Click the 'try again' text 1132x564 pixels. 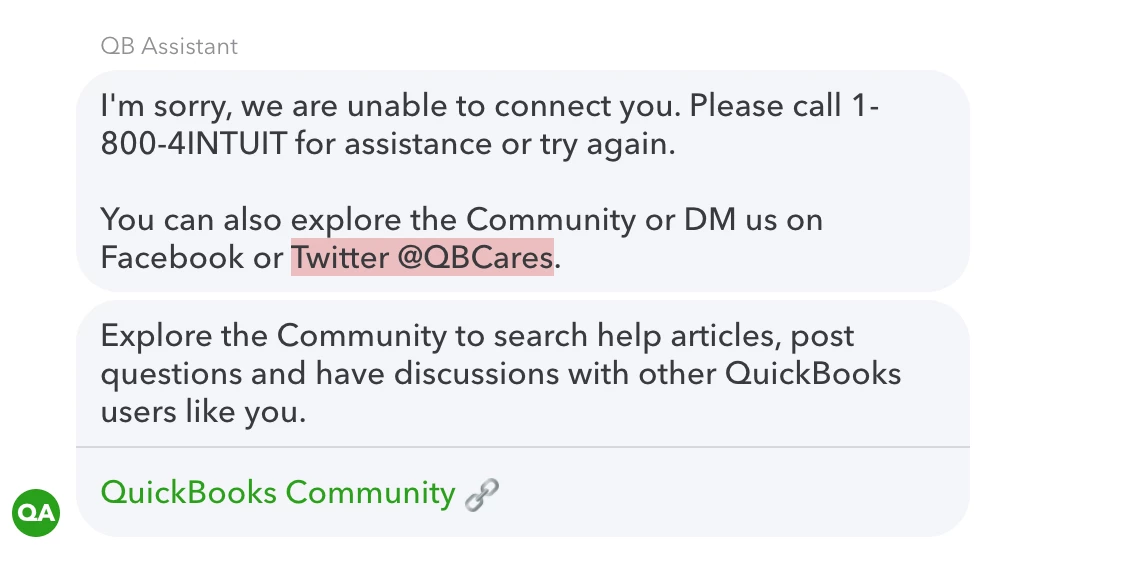tap(607, 144)
